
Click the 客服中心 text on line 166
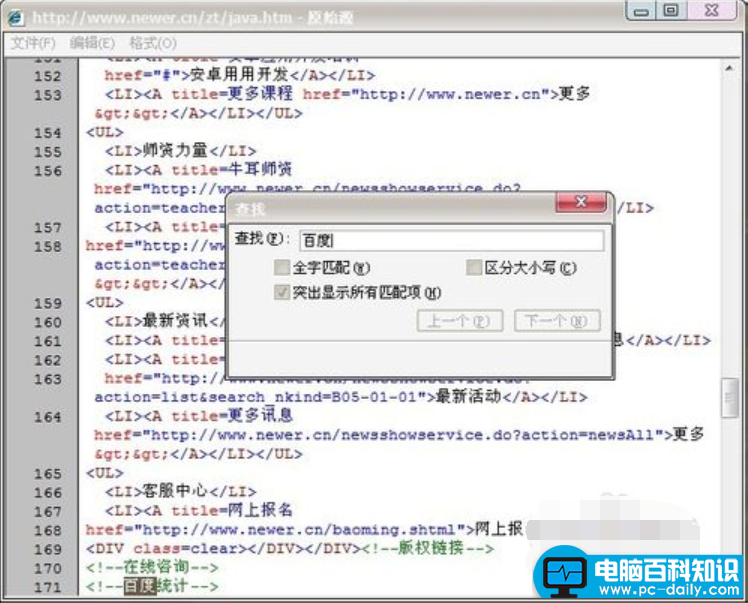tap(175, 491)
